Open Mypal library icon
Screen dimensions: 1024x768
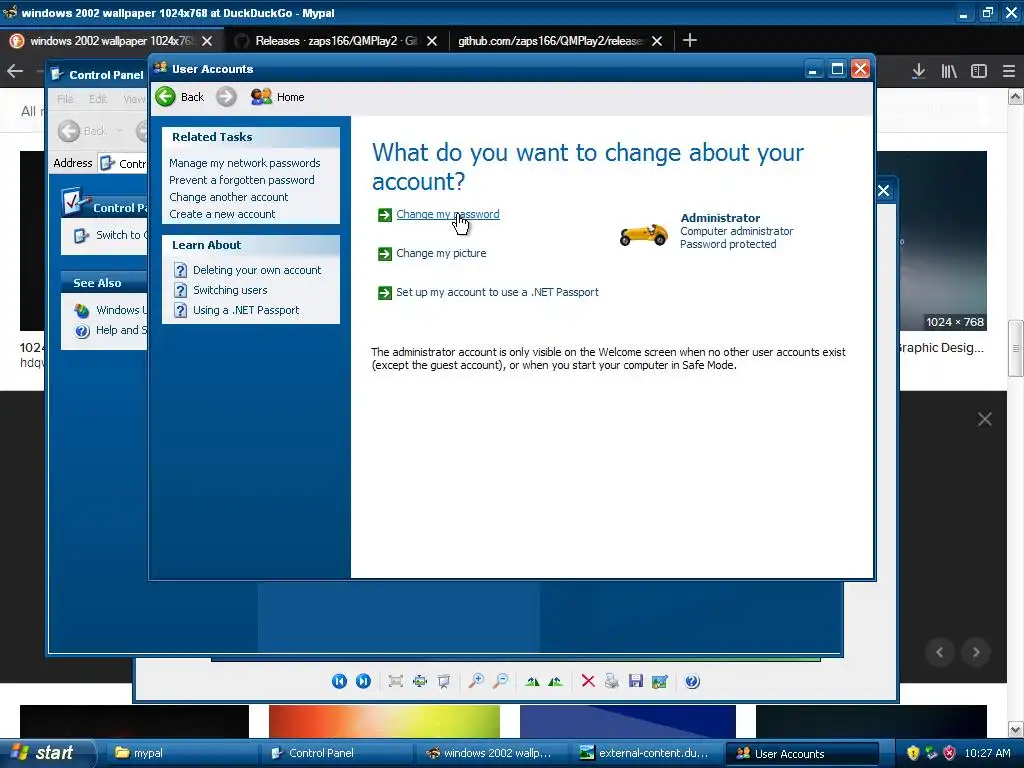(x=949, y=71)
